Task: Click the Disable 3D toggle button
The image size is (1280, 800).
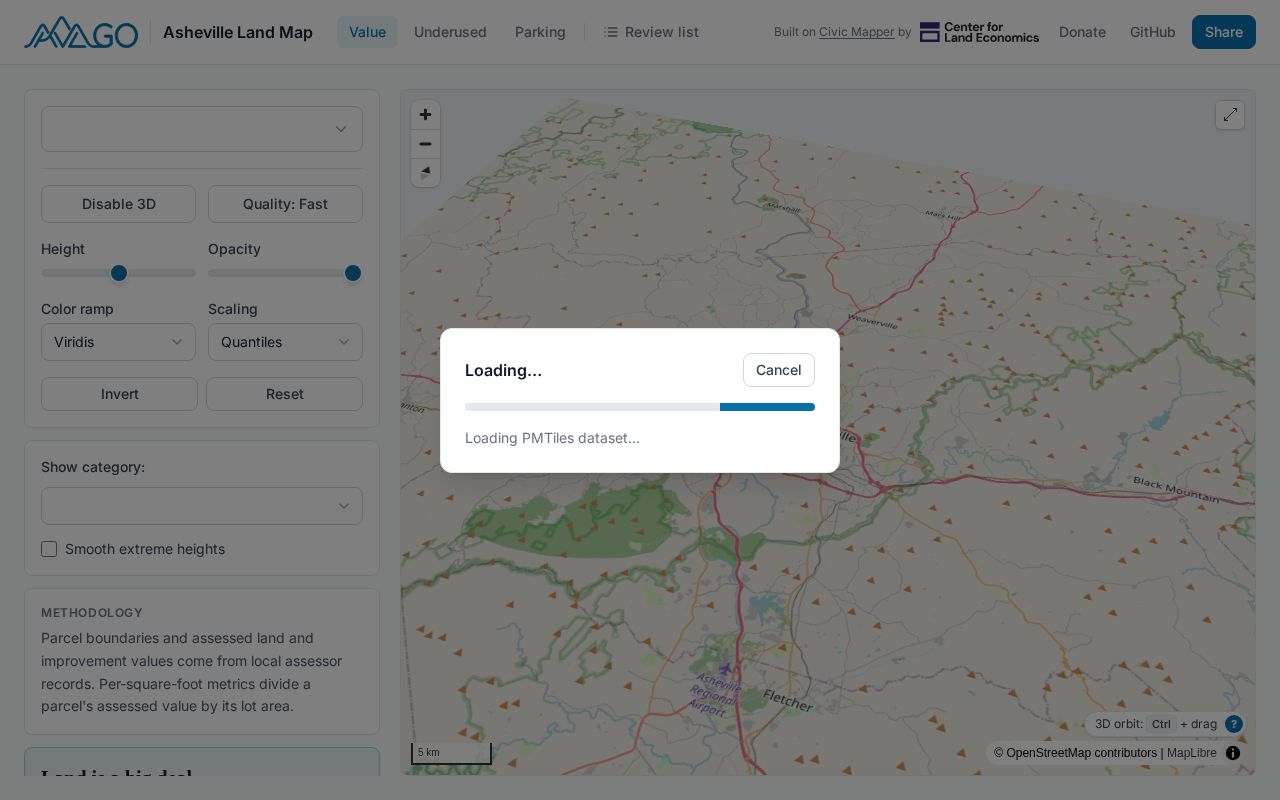Action: (118, 204)
